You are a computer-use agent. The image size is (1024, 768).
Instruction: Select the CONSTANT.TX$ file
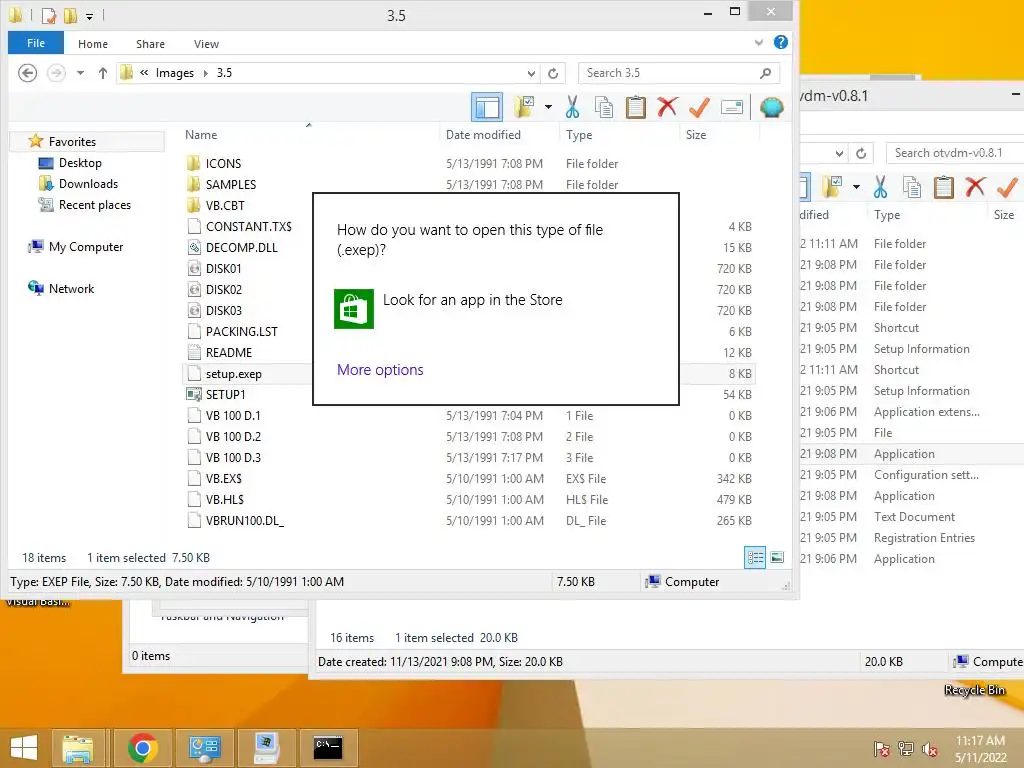click(248, 227)
